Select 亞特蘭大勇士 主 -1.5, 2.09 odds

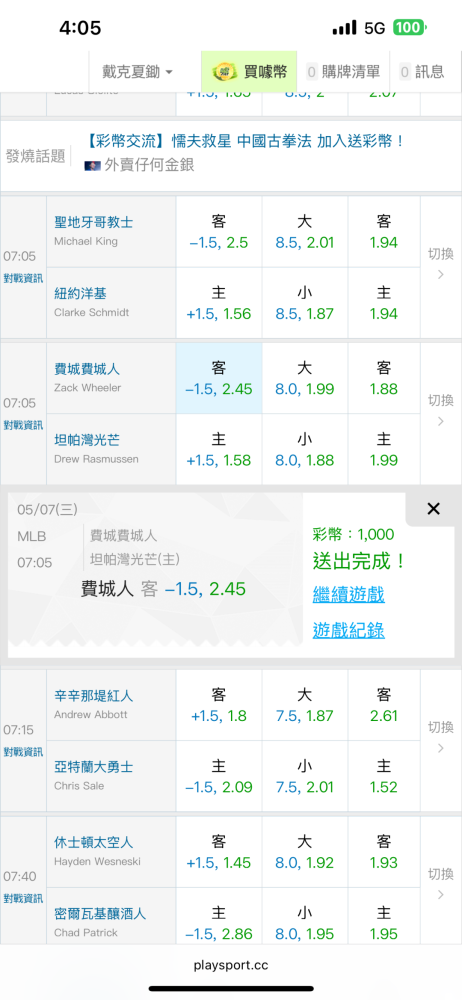pyautogui.click(x=219, y=777)
